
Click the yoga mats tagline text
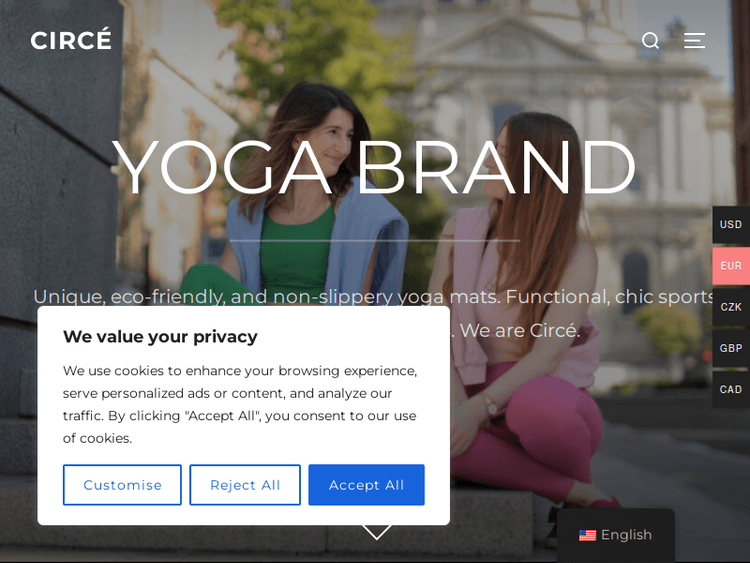click(373, 297)
